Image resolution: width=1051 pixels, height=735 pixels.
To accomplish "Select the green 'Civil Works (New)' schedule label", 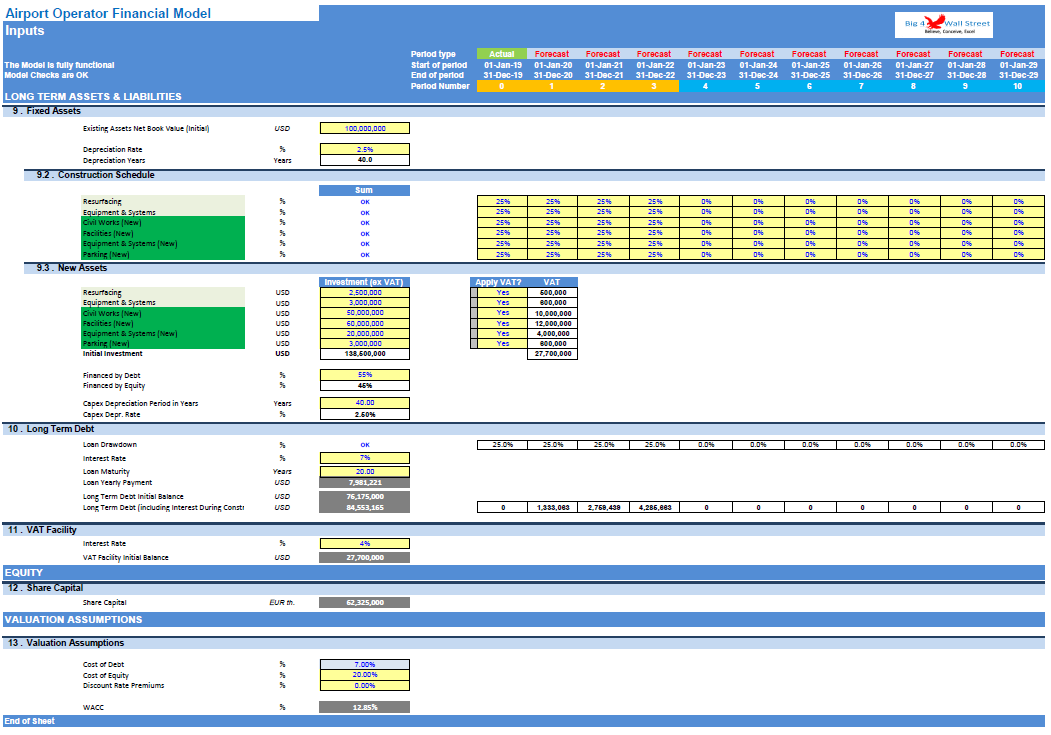I will click(163, 222).
